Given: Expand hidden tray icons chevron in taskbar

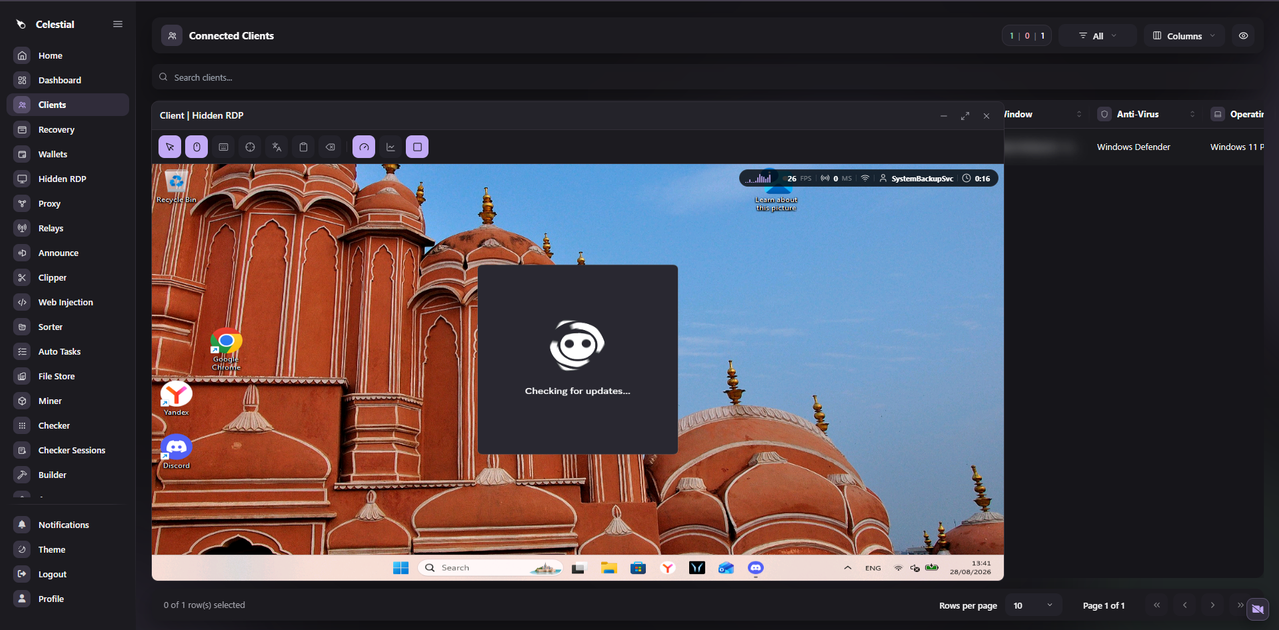Looking at the screenshot, I should [848, 568].
